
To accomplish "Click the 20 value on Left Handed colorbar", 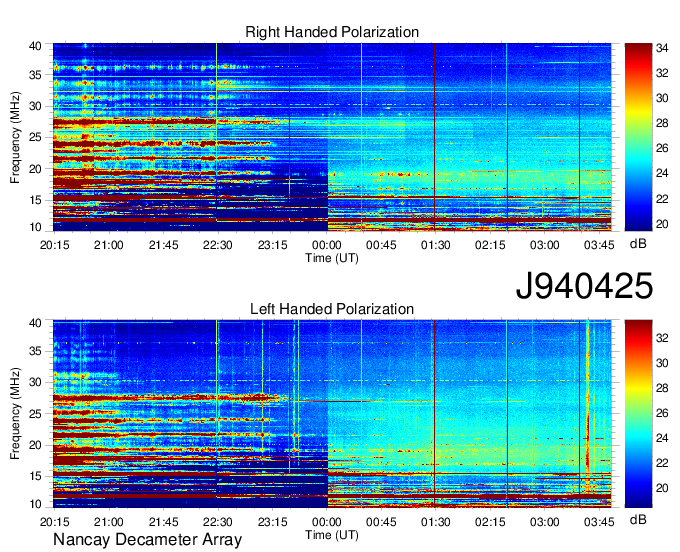I will [662, 488].
